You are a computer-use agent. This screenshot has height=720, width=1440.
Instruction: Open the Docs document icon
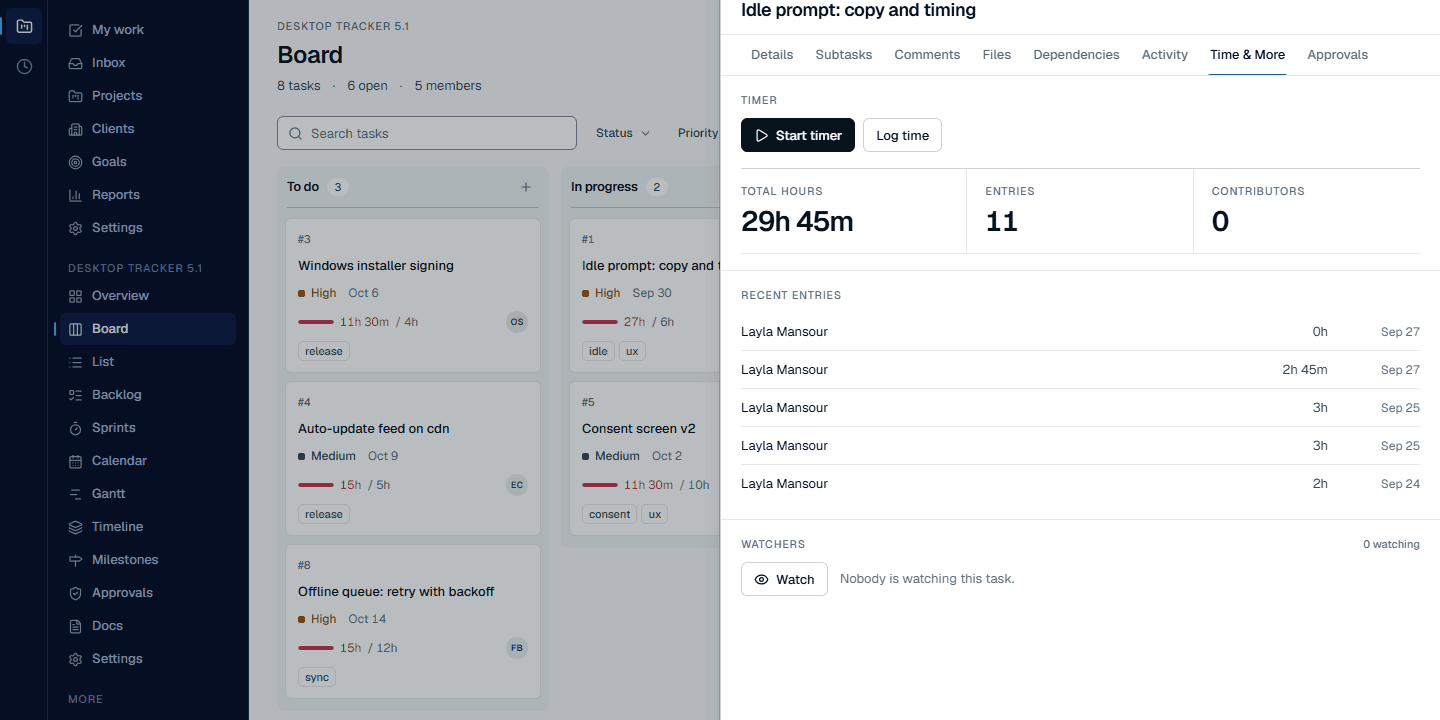pyautogui.click(x=75, y=626)
